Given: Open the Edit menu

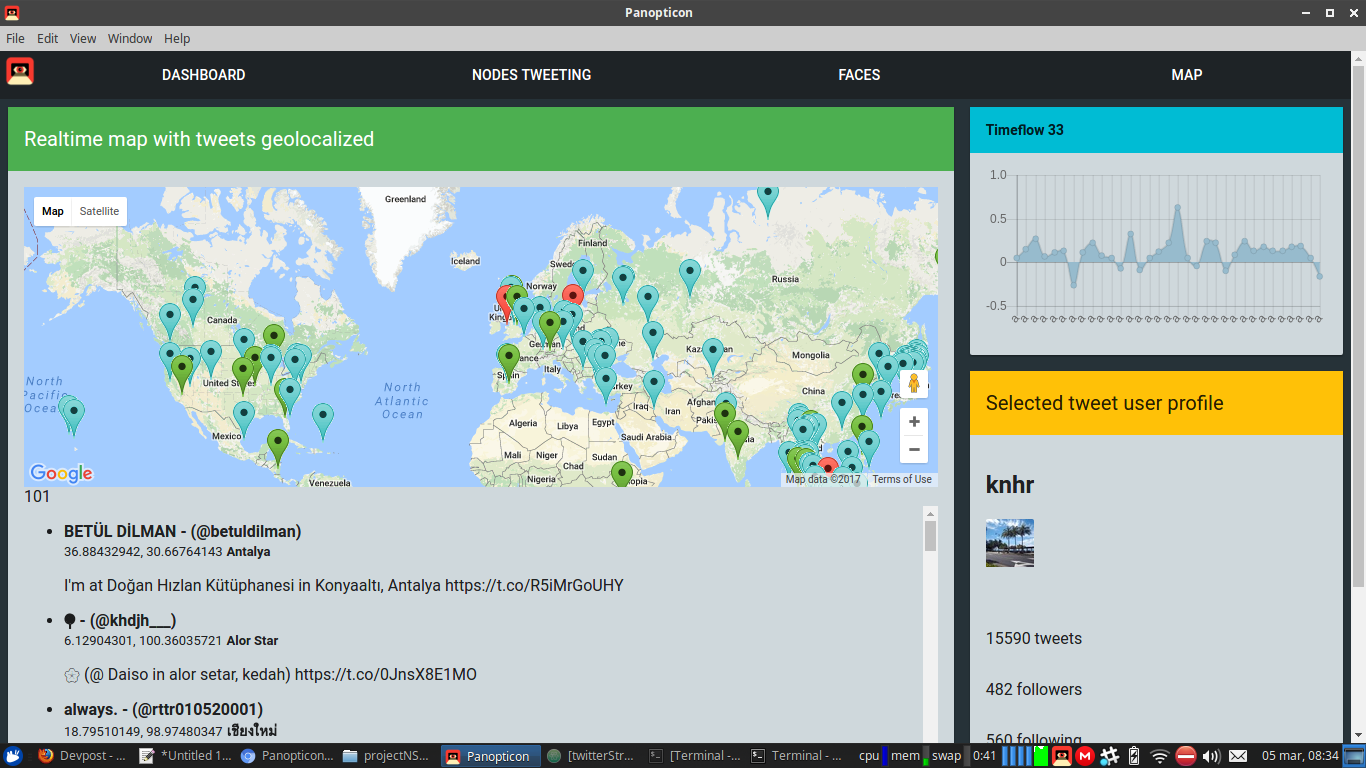Looking at the screenshot, I should (48, 38).
